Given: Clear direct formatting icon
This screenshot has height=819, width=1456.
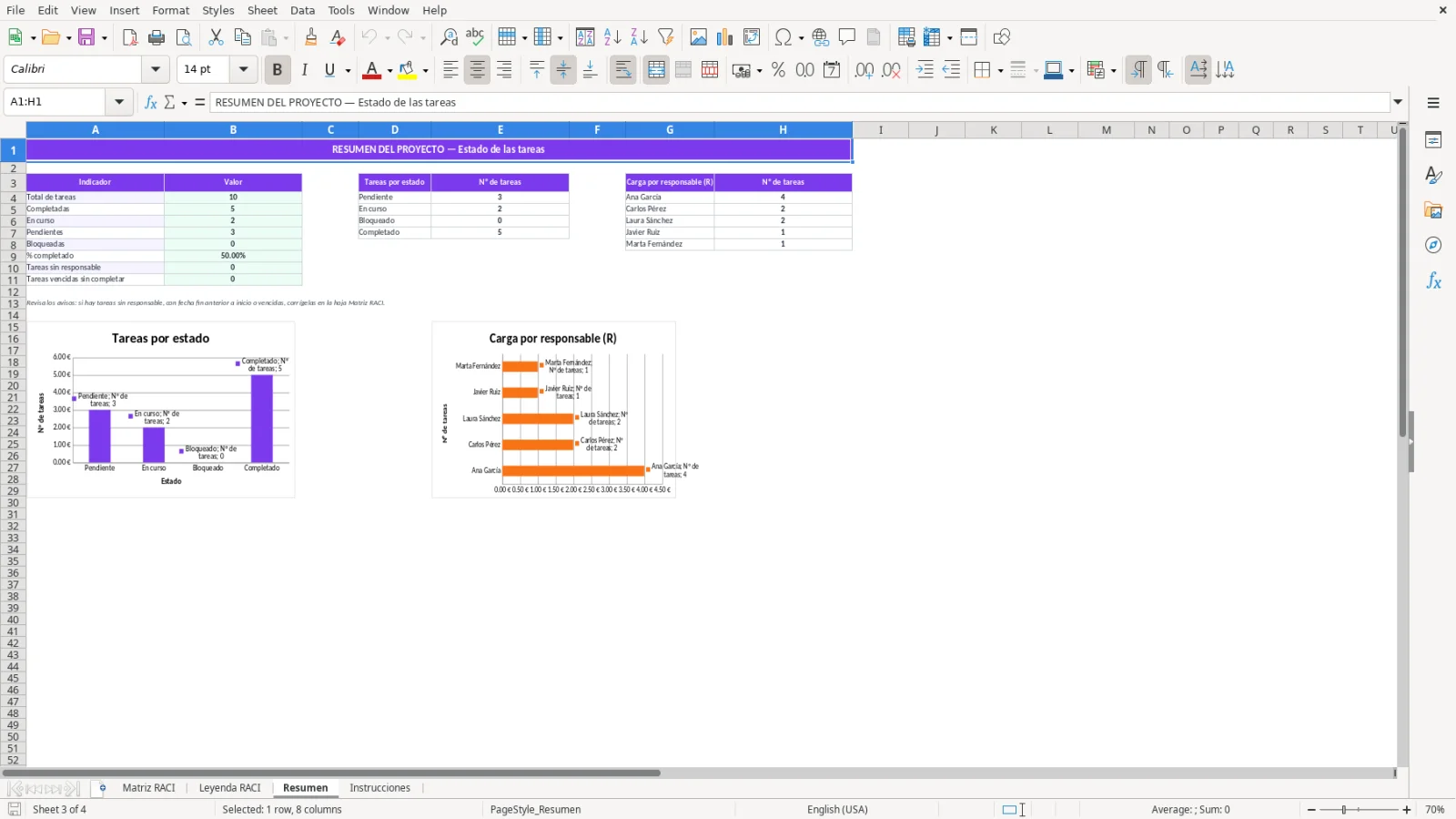Looking at the screenshot, I should (338, 37).
